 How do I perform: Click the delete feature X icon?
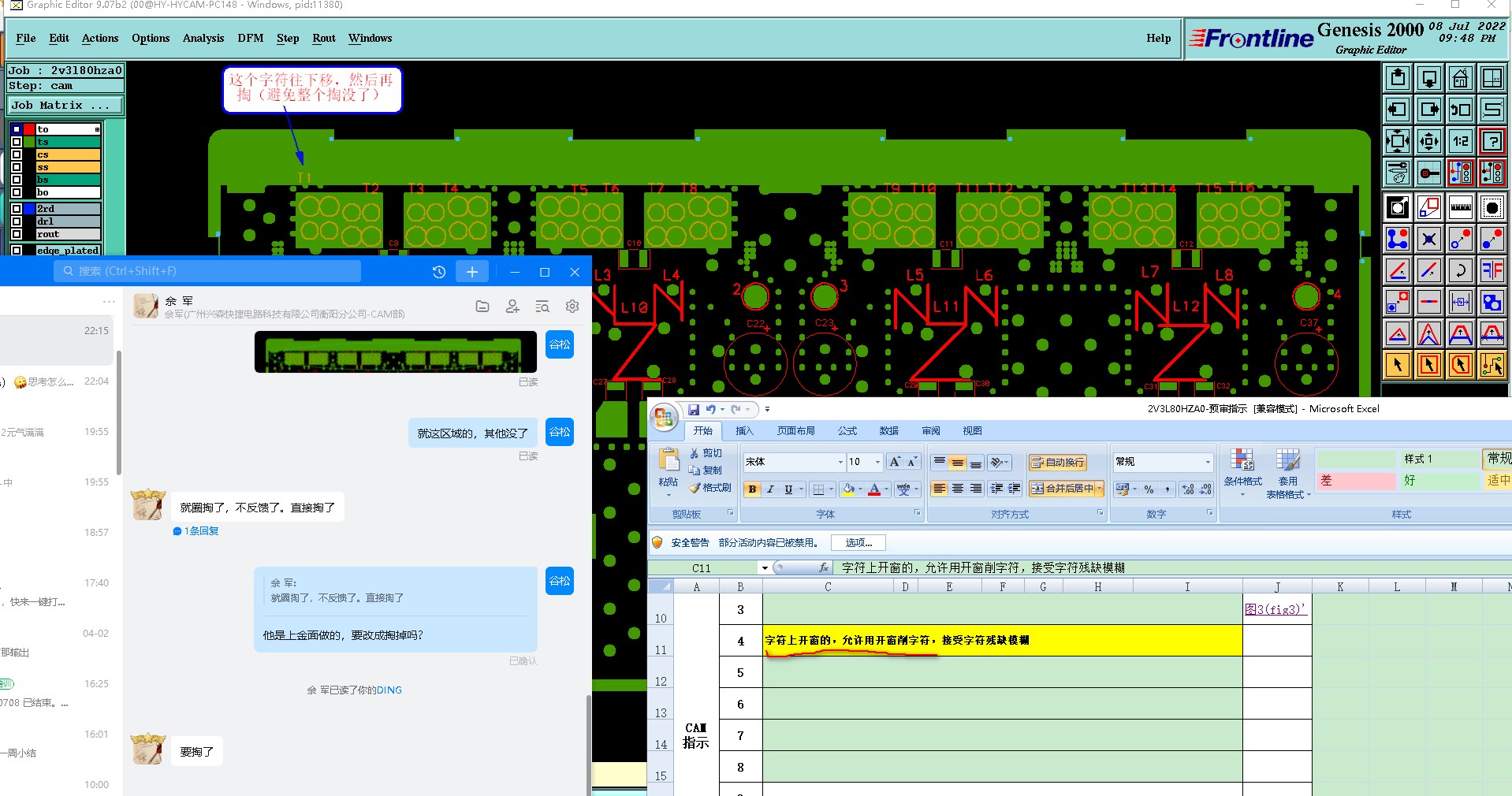tap(1428, 239)
